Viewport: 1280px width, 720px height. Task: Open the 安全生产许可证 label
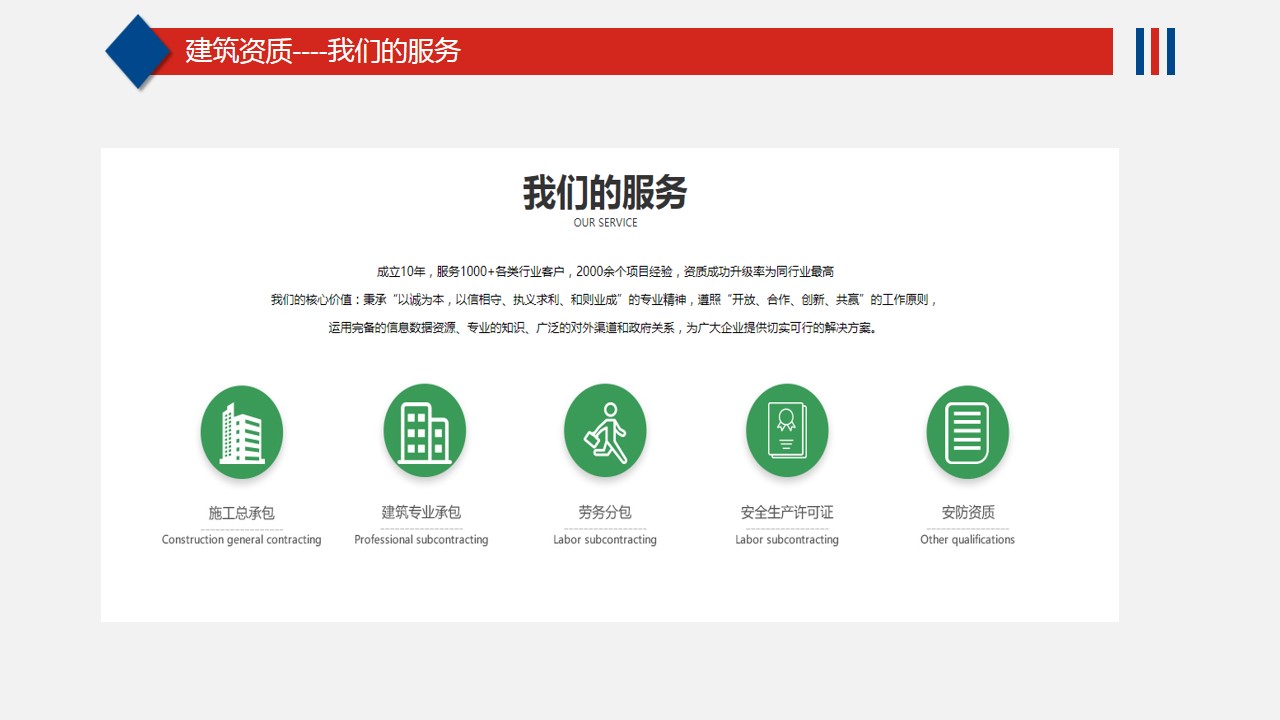tap(787, 512)
